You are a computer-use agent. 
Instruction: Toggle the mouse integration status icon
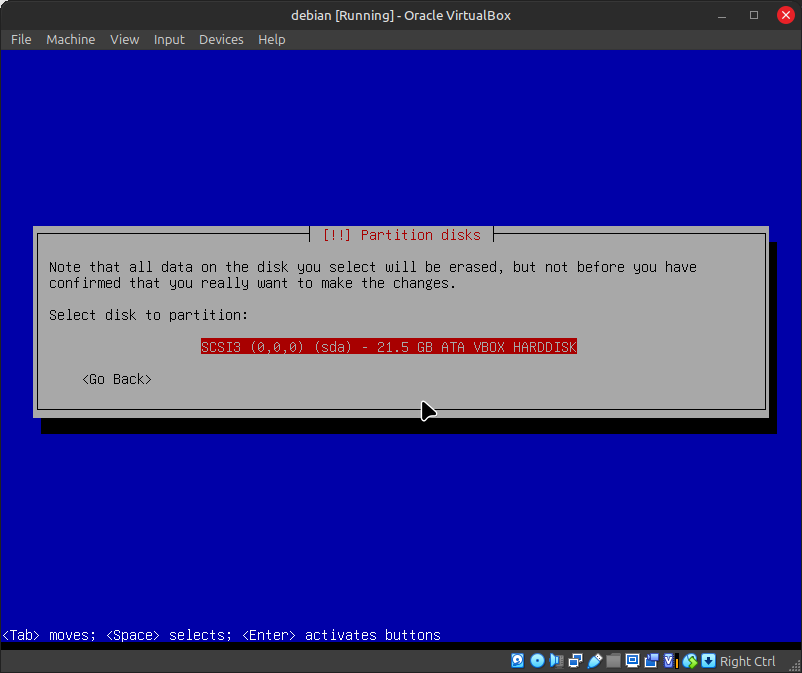pos(689,661)
